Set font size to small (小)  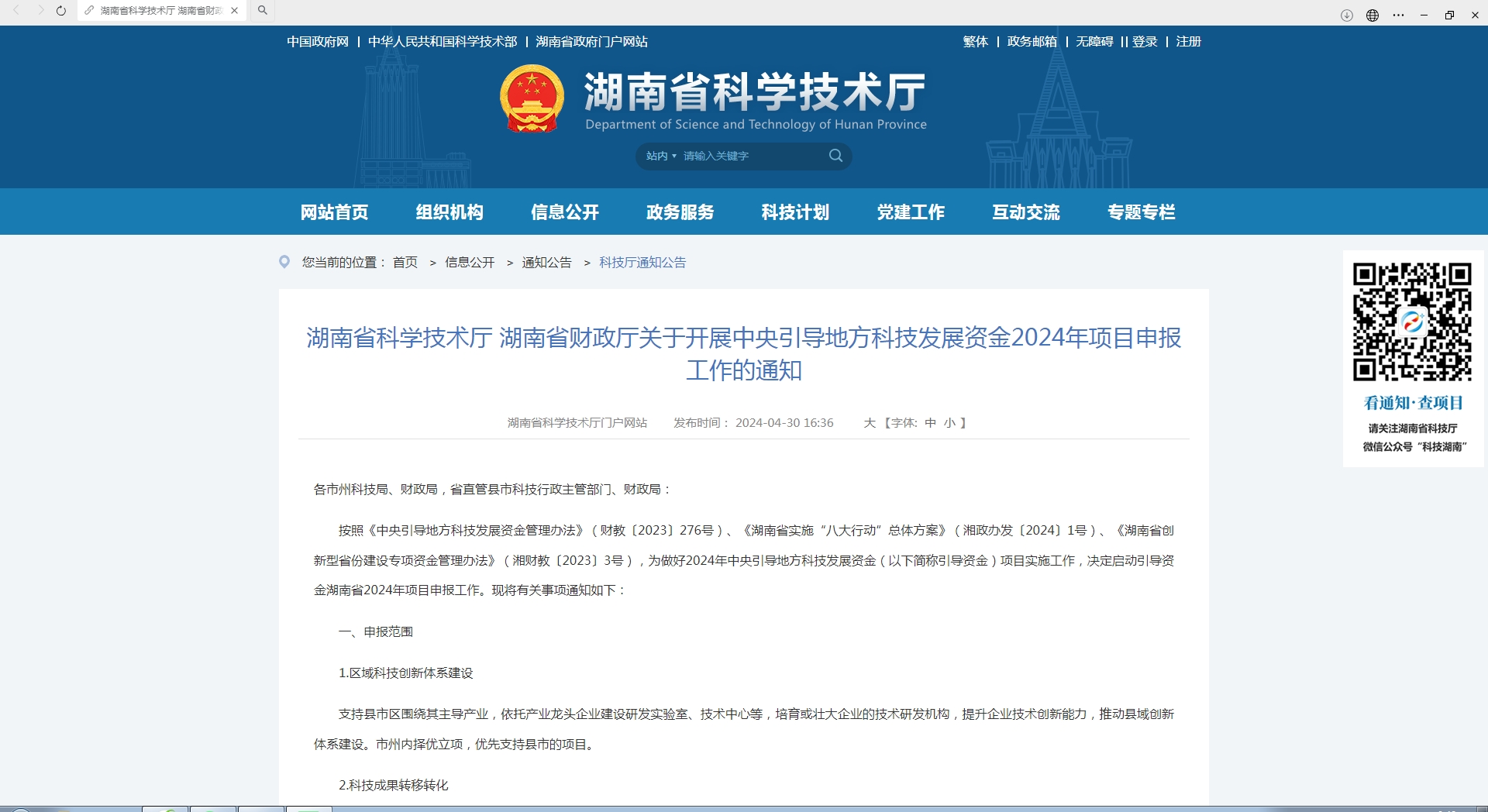[949, 423]
